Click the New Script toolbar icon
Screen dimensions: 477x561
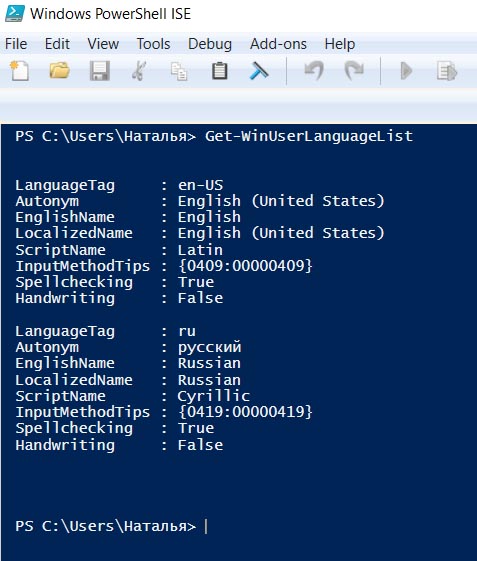[x=20, y=70]
